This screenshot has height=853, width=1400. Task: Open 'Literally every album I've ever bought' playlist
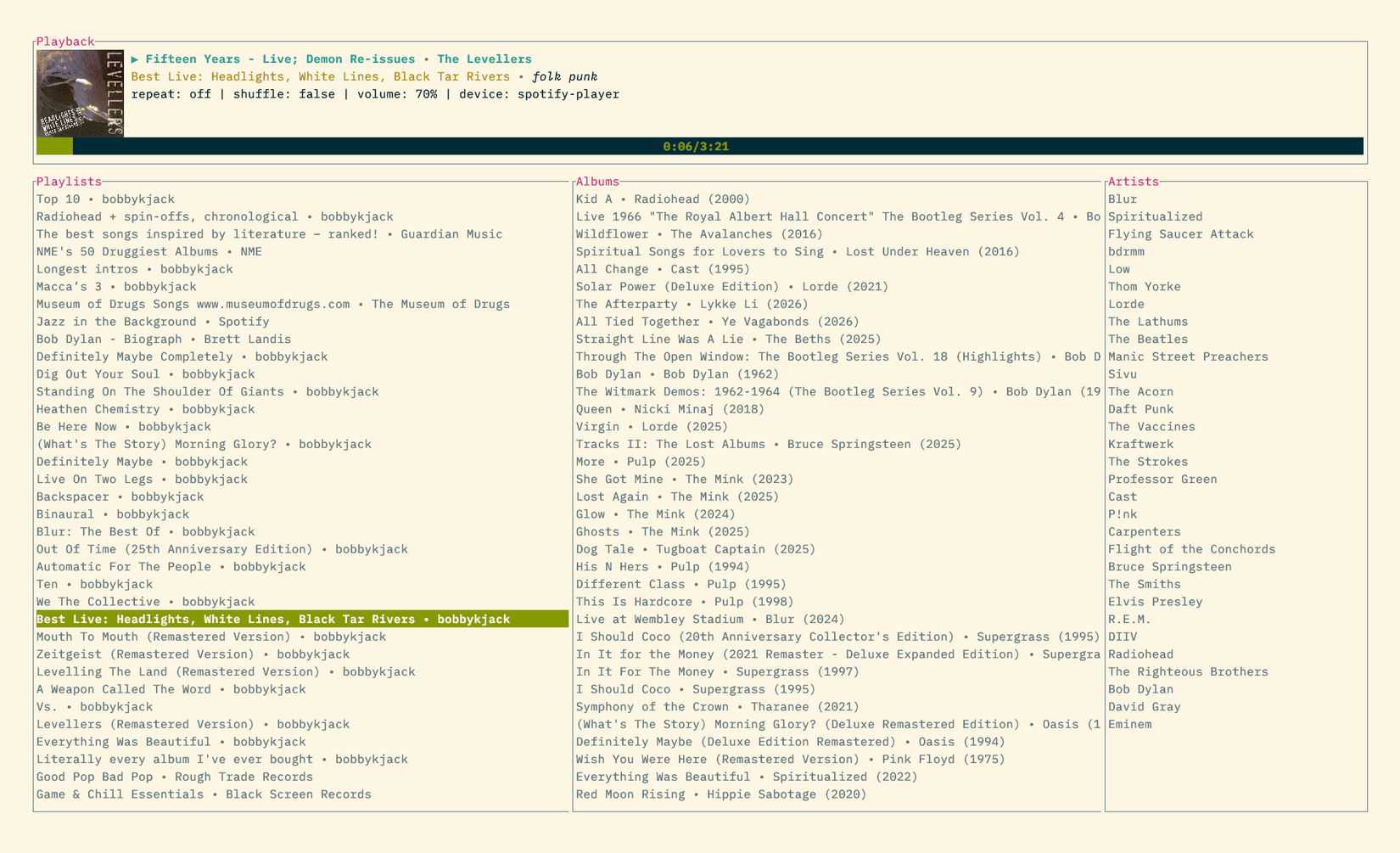tap(222, 760)
